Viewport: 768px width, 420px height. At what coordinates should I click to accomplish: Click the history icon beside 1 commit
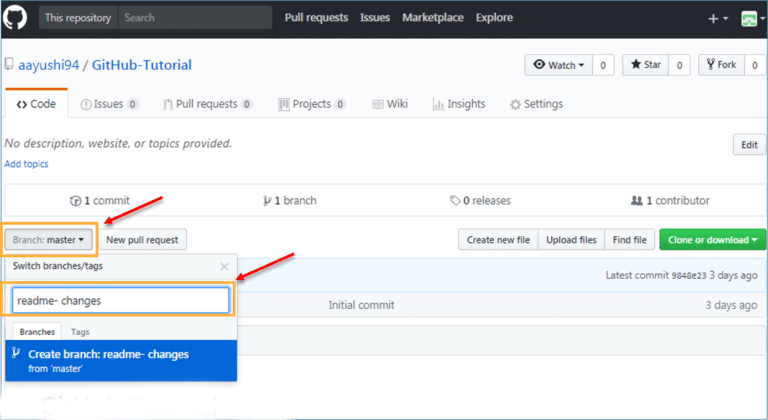[x=75, y=200]
